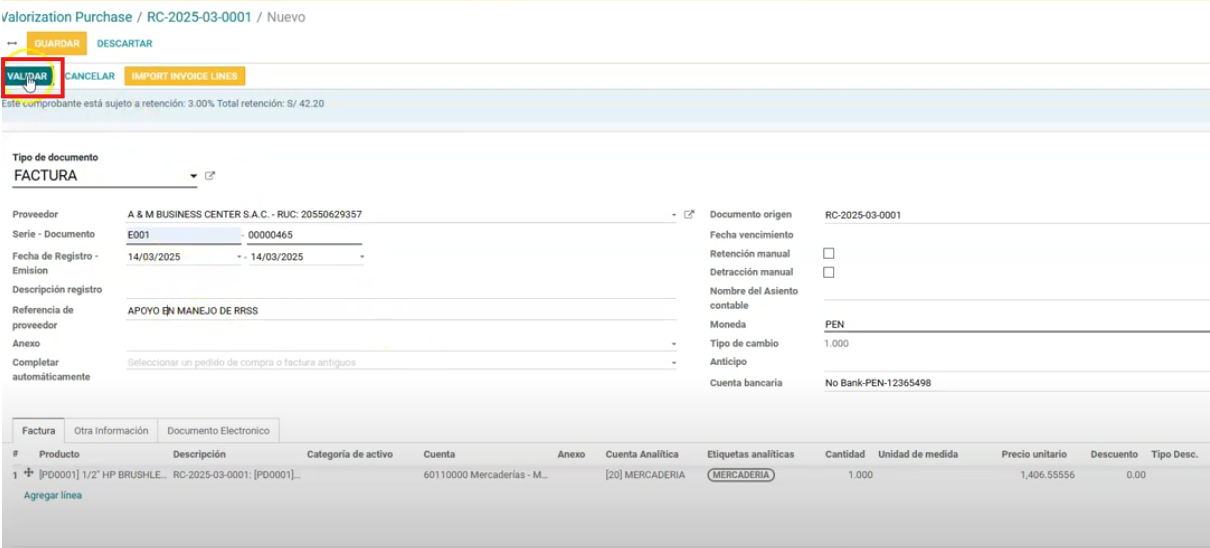Click drag handle on invoice line 1
Screen dimensions: 1210x548
tap(28, 474)
